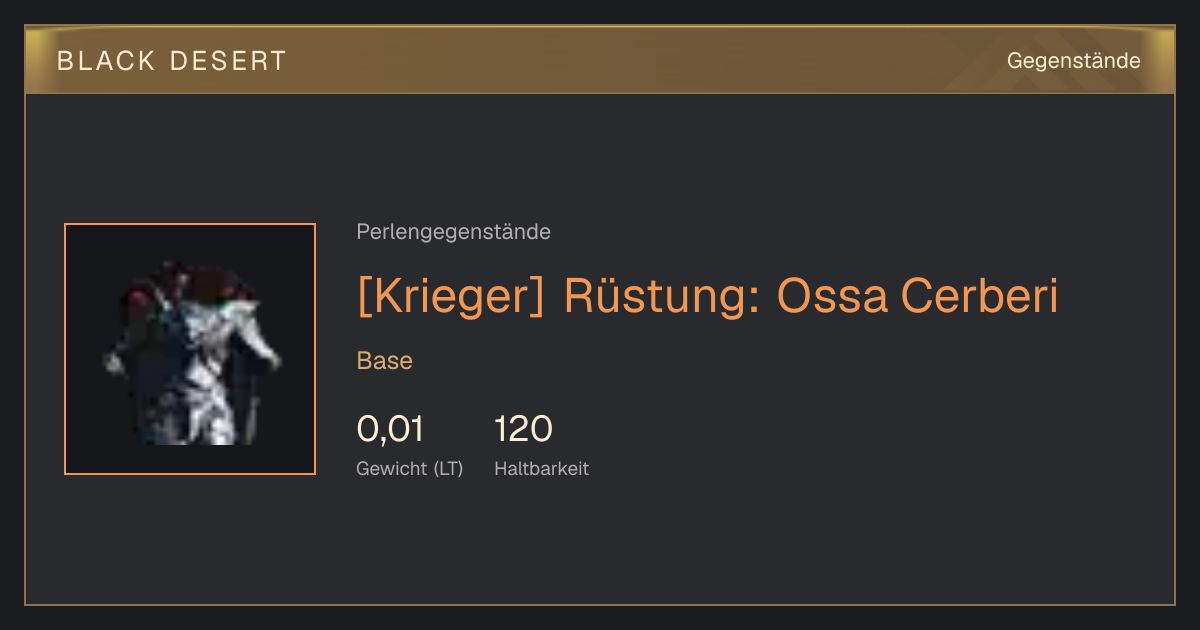This screenshot has height=630, width=1200.
Task: Click the word Rüstung: in title
Action: 662,296
